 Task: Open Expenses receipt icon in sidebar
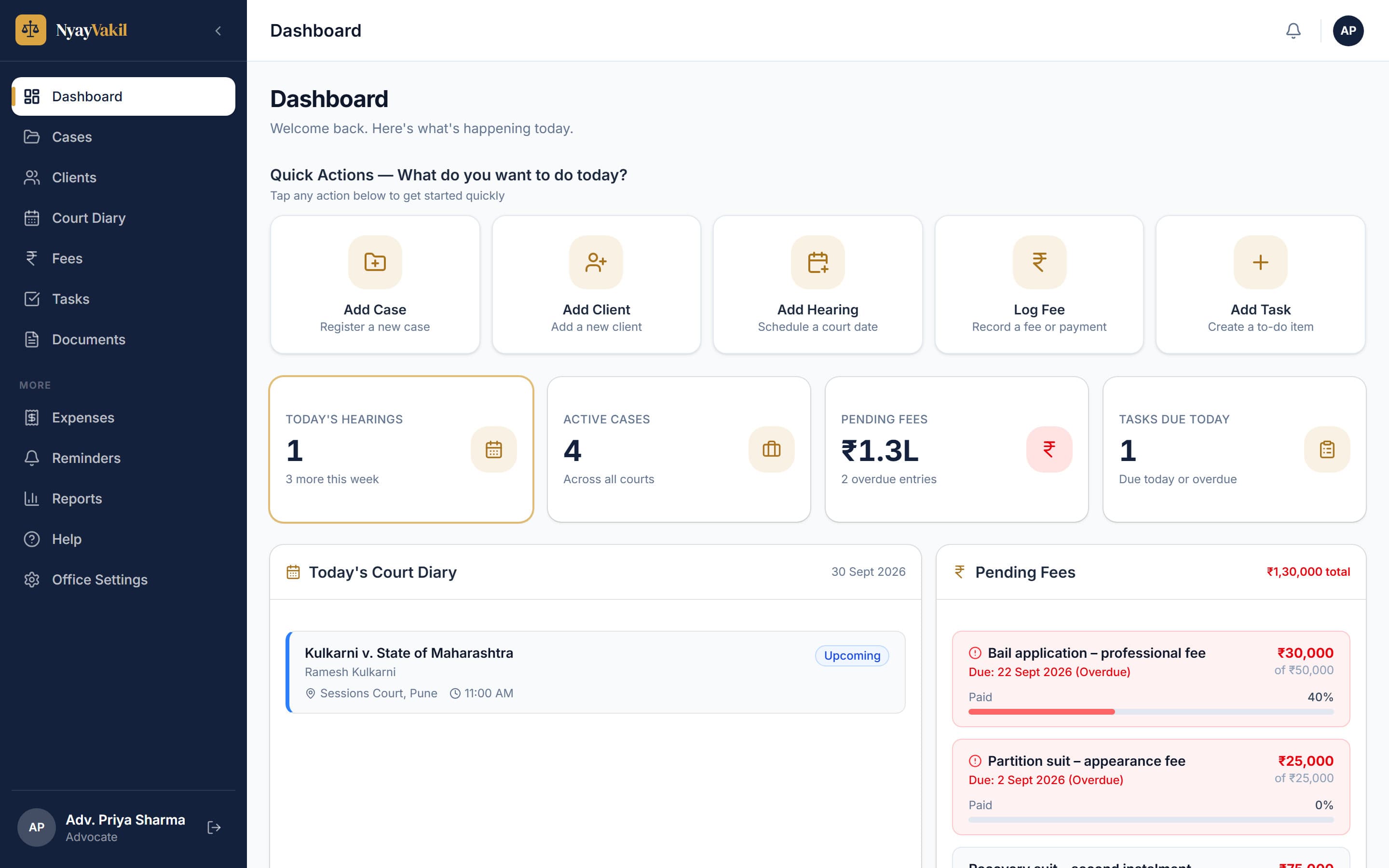coord(31,417)
